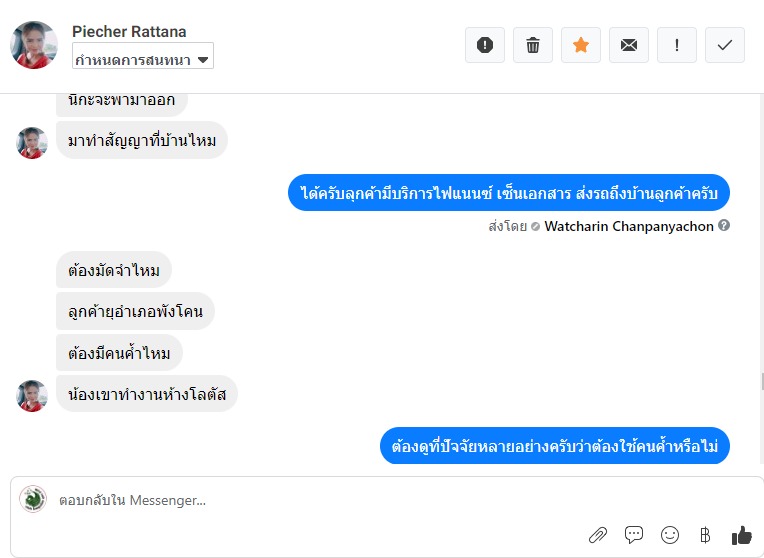Send a thumbs-up like
The height and width of the screenshot is (558, 764).
coord(741,535)
